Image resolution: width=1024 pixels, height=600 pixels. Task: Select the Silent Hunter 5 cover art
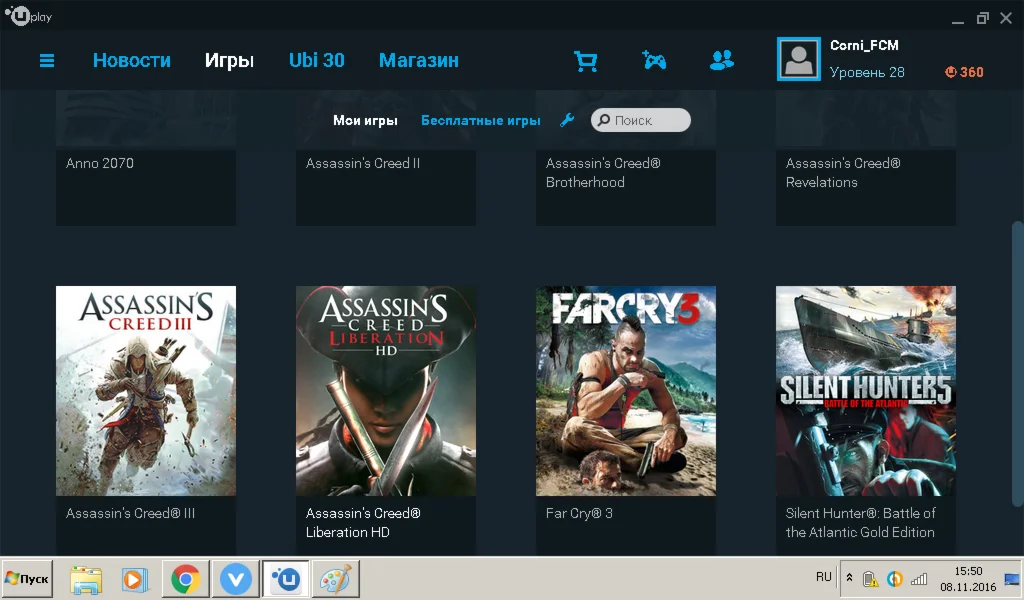866,390
